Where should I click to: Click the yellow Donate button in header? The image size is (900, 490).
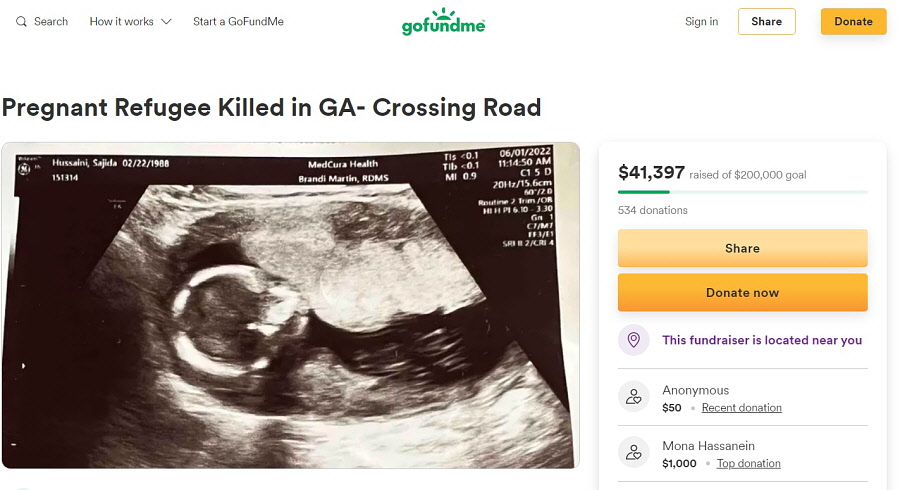[853, 21]
